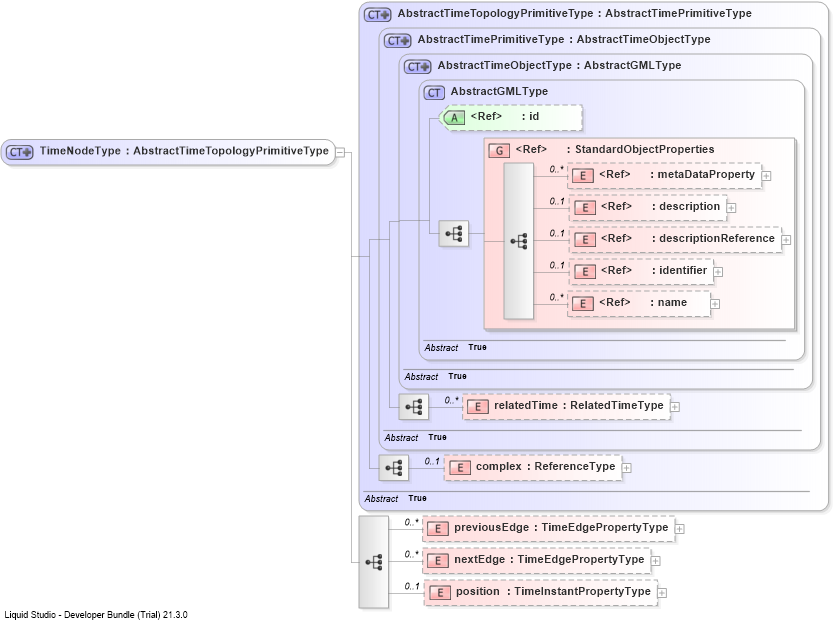The height and width of the screenshot is (620, 833).
Task: Click Abstract True property of AbstractTimePrimitiveType
Action: point(415,438)
